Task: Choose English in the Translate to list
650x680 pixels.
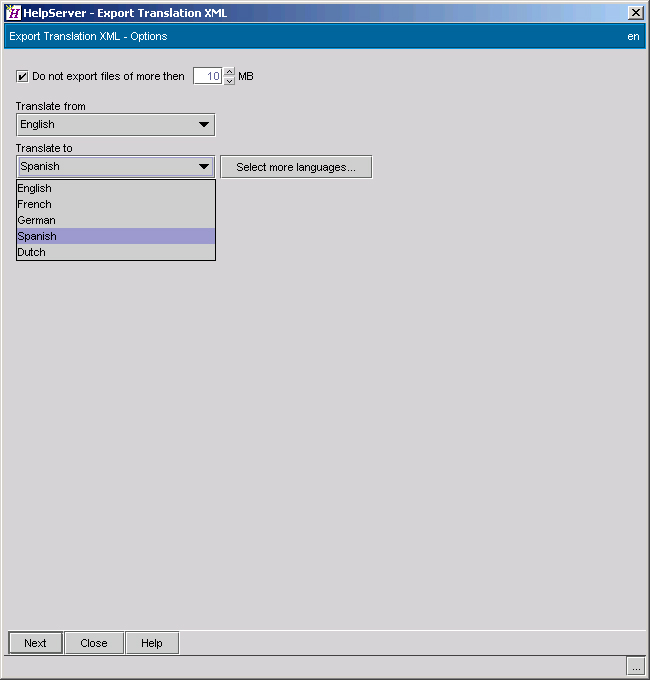Action: pos(116,188)
